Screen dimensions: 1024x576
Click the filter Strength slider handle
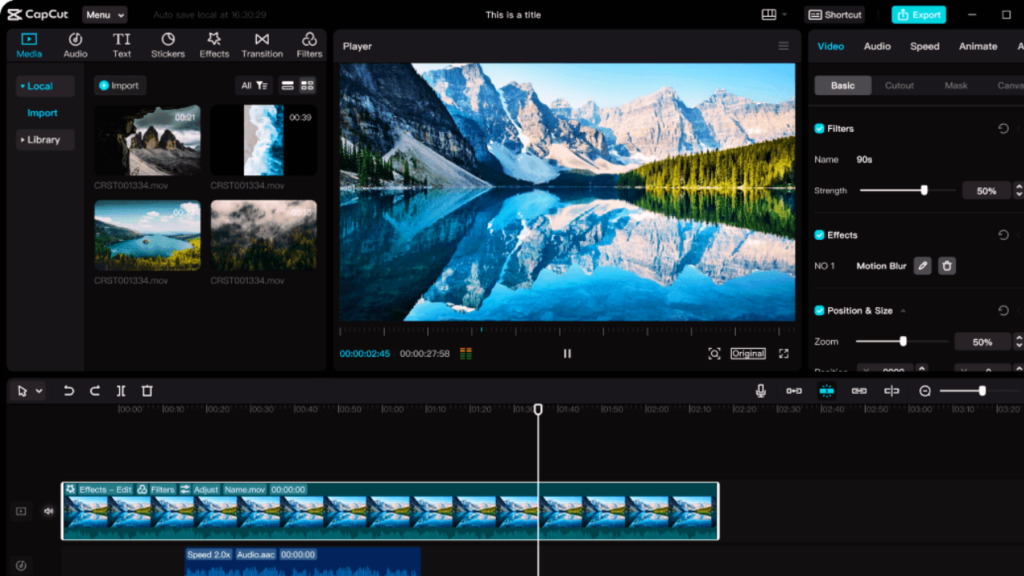[924, 190]
